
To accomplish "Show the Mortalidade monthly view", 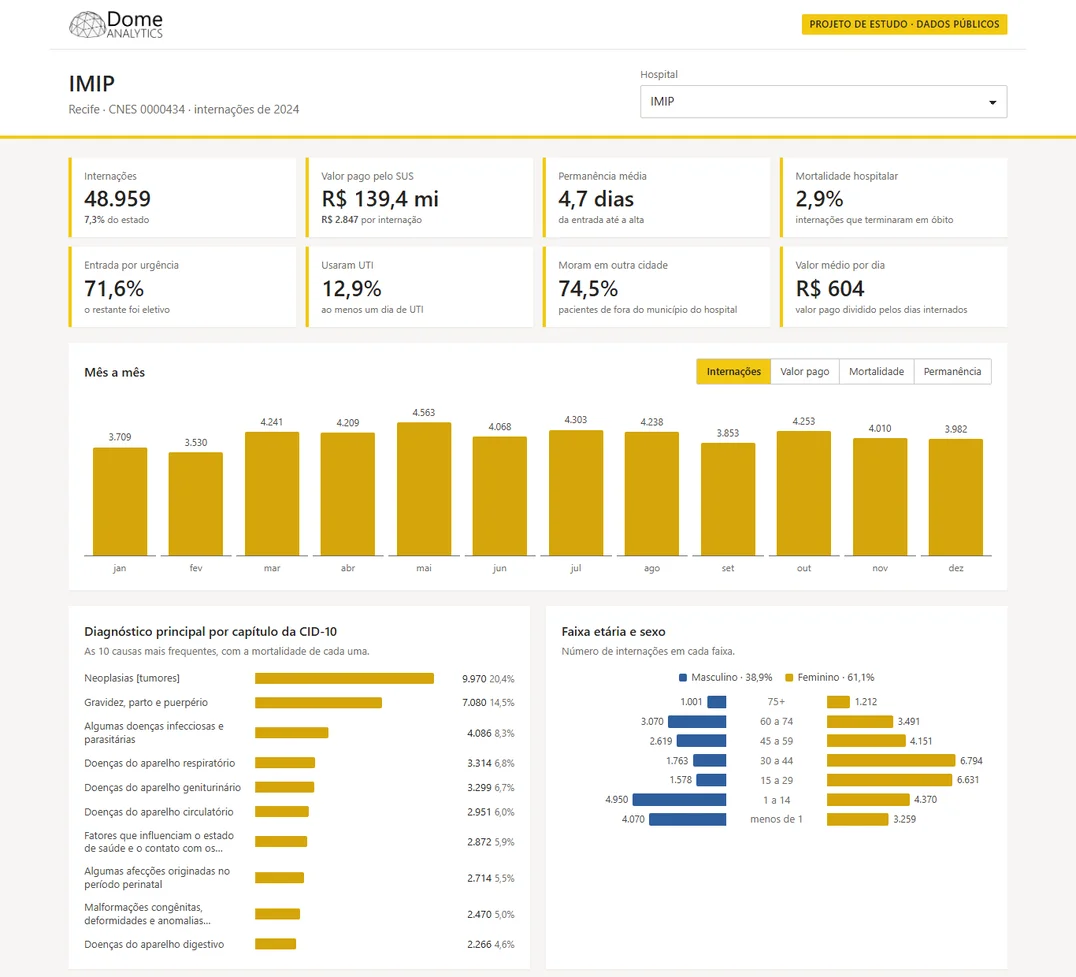I will click(876, 371).
